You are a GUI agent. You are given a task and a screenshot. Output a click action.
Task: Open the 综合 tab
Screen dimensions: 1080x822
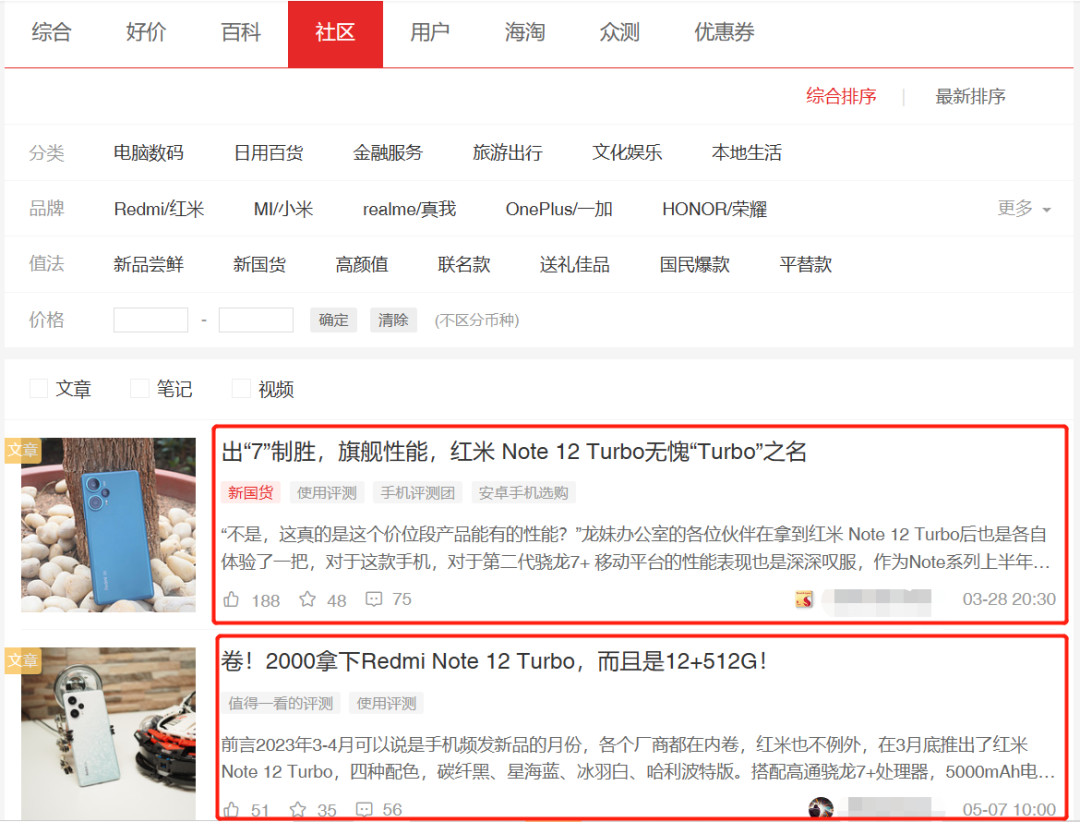[x=51, y=32]
